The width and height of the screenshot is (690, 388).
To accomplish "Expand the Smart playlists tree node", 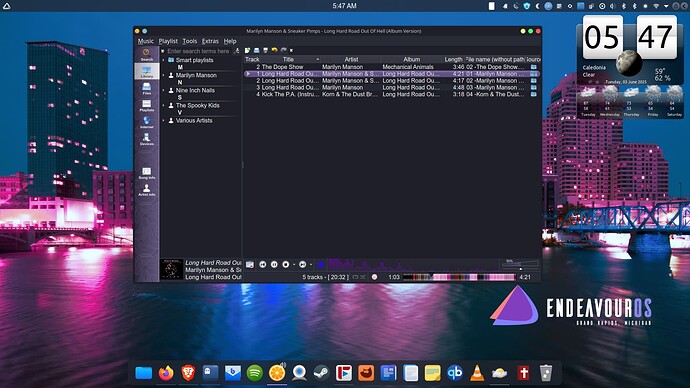I will coord(164,60).
